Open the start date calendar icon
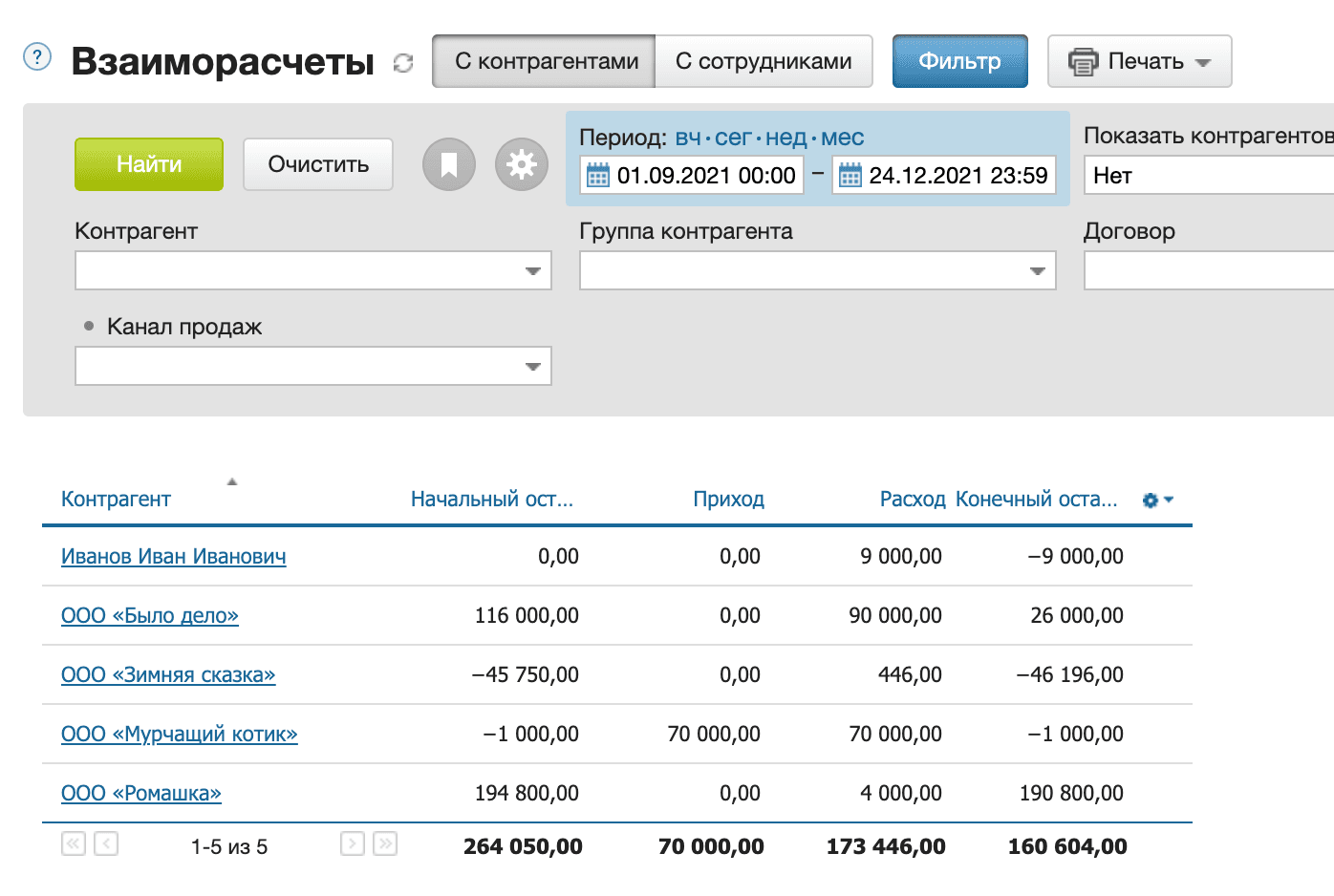The height and width of the screenshot is (896, 1334). click(597, 176)
